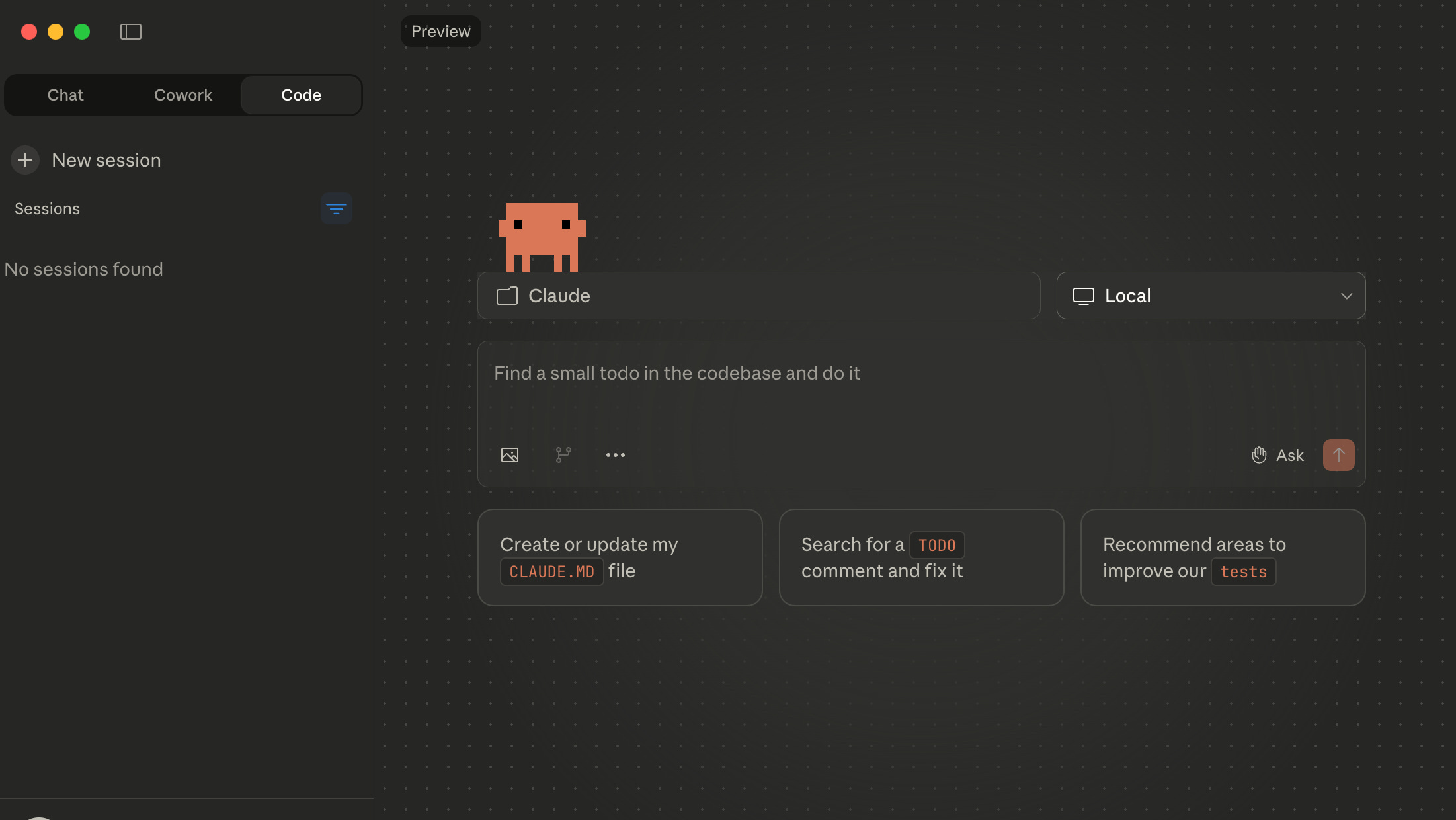The height and width of the screenshot is (820, 1456).
Task: Toggle the sidebar panel icon
Action: (130, 32)
